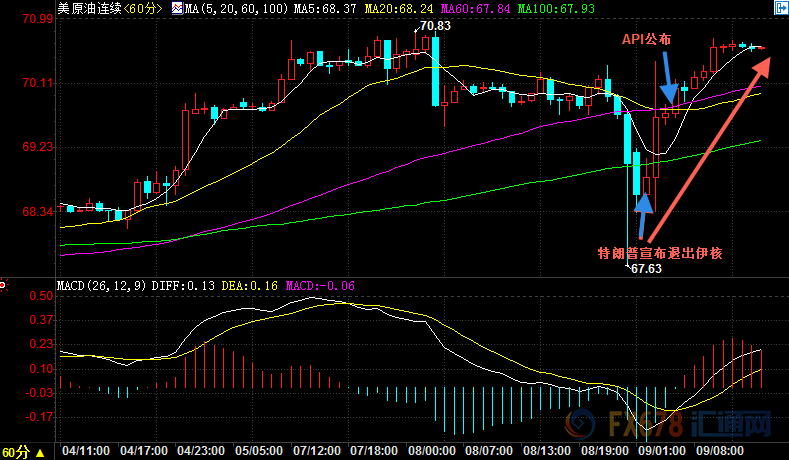Click the 04/17:00 time axis marker
The image size is (789, 460).
pyautogui.click(x=143, y=451)
